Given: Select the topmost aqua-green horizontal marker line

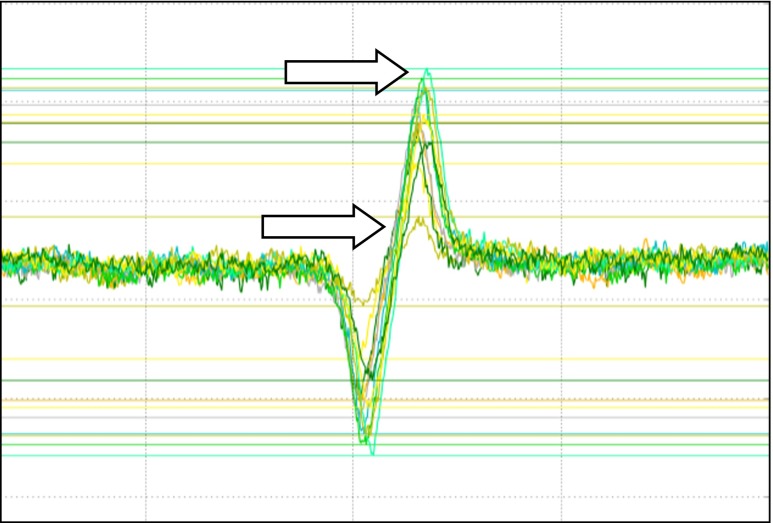Looking at the screenshot, I should pos(386,69).
